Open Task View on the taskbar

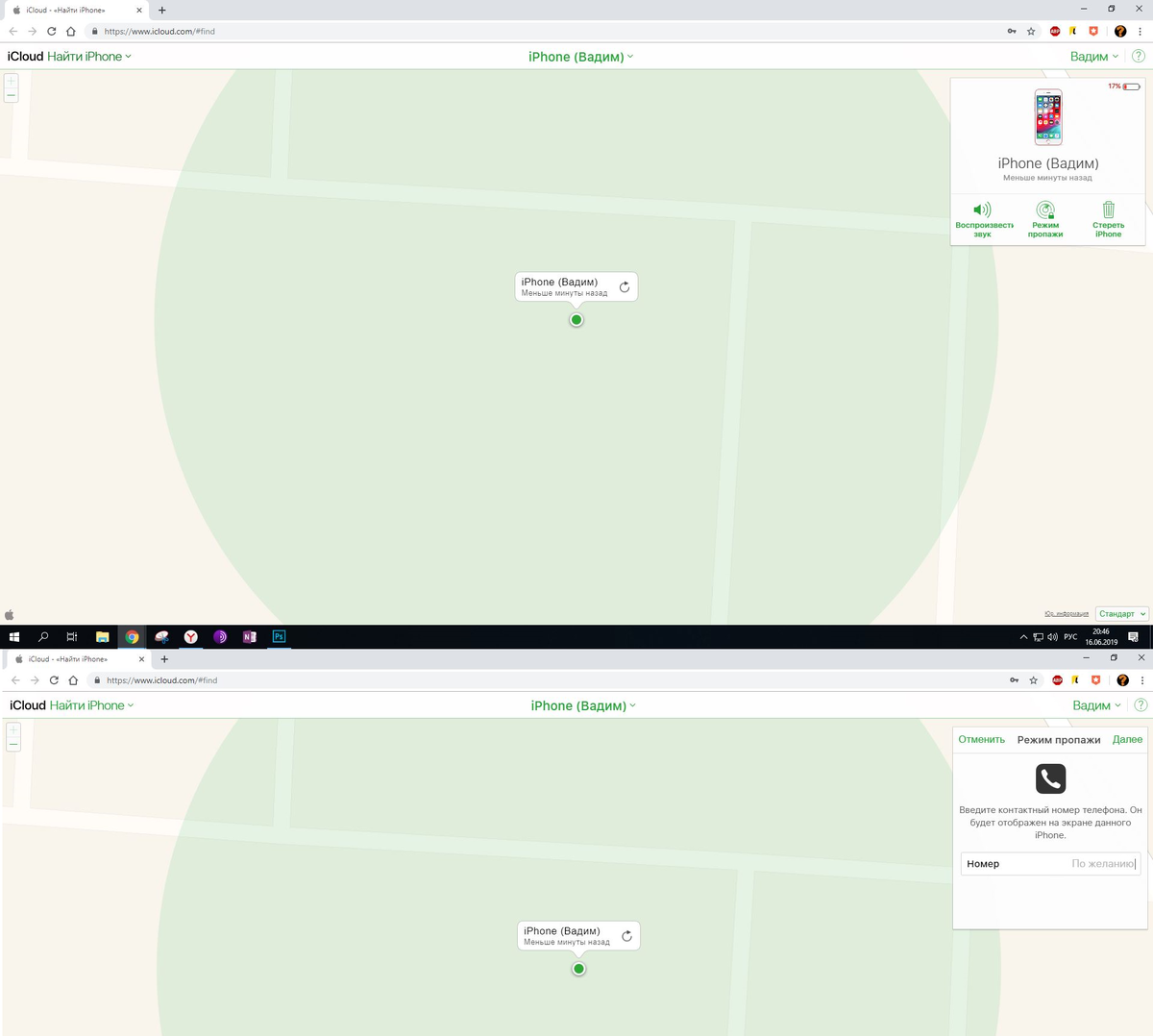click(72, 636)
